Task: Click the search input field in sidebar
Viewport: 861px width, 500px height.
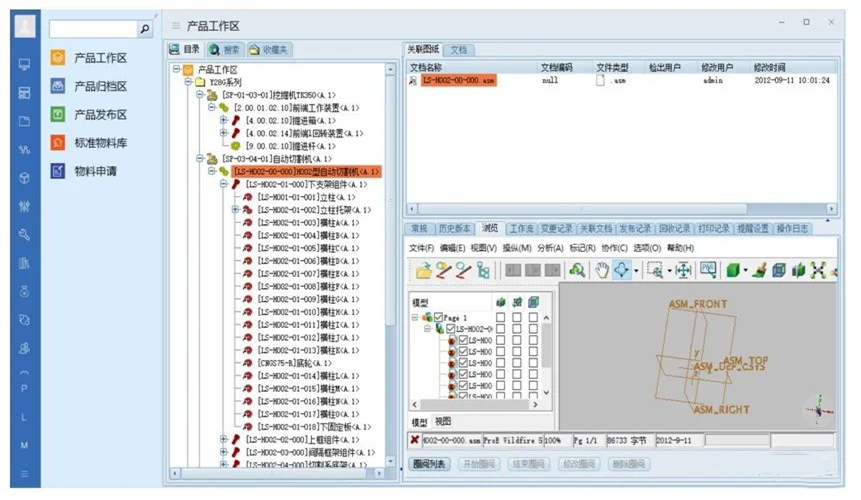Action: 92,30
